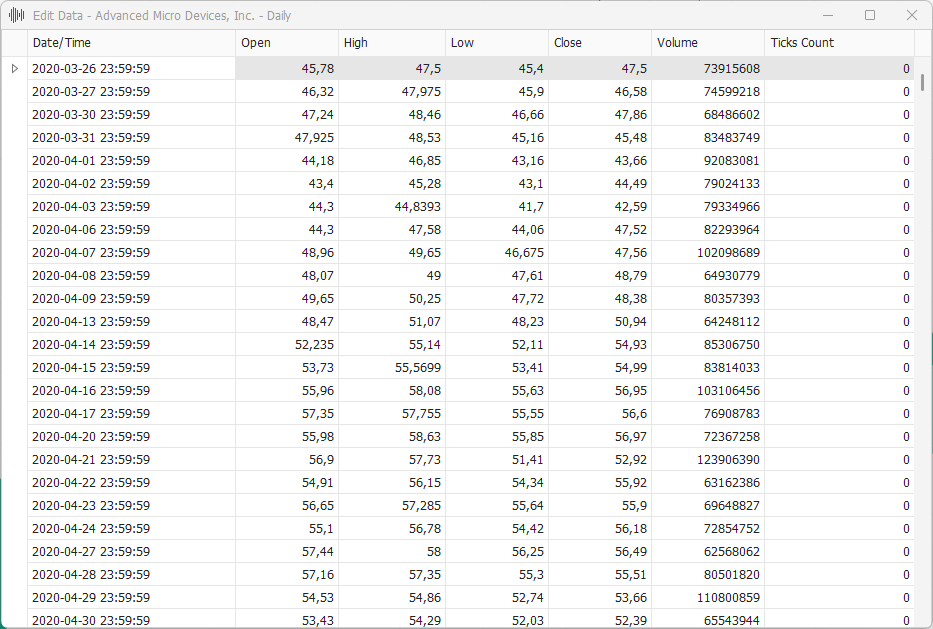
Task: Select date cell 2020-04-20 23:59:59
Action: point(132,437)
